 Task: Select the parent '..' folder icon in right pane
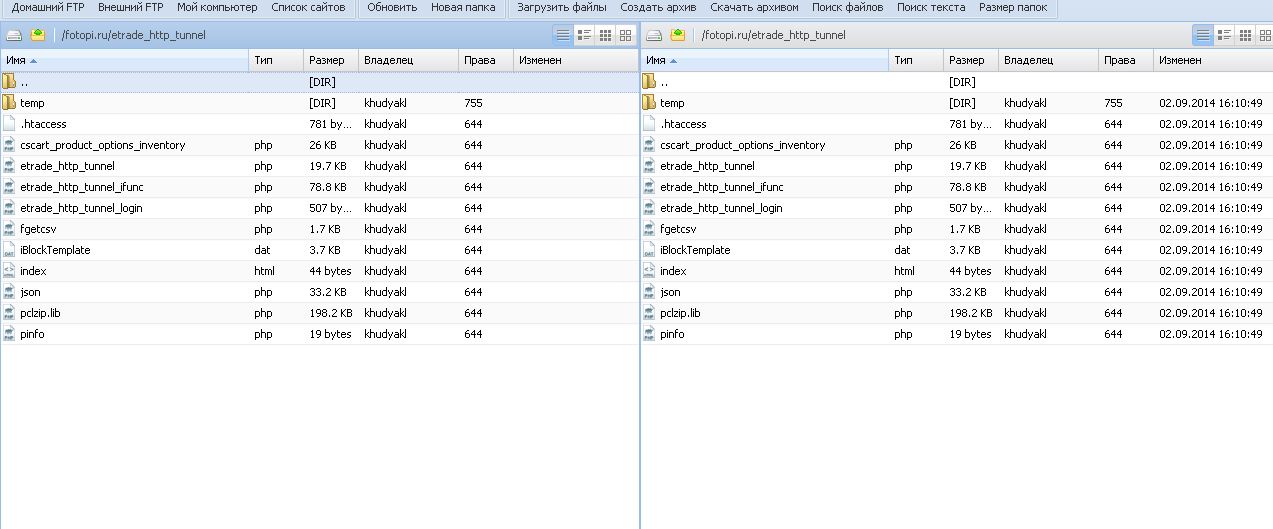click(x=649, y=81)
